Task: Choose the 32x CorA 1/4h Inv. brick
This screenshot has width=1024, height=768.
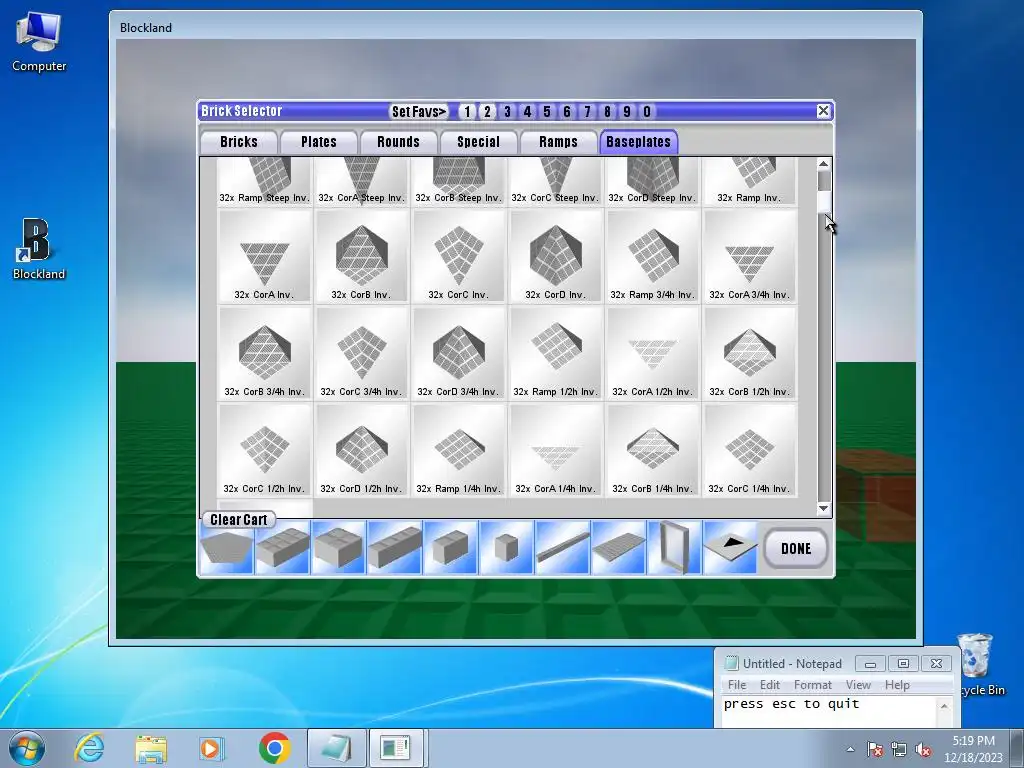Action: click(555, 450)
